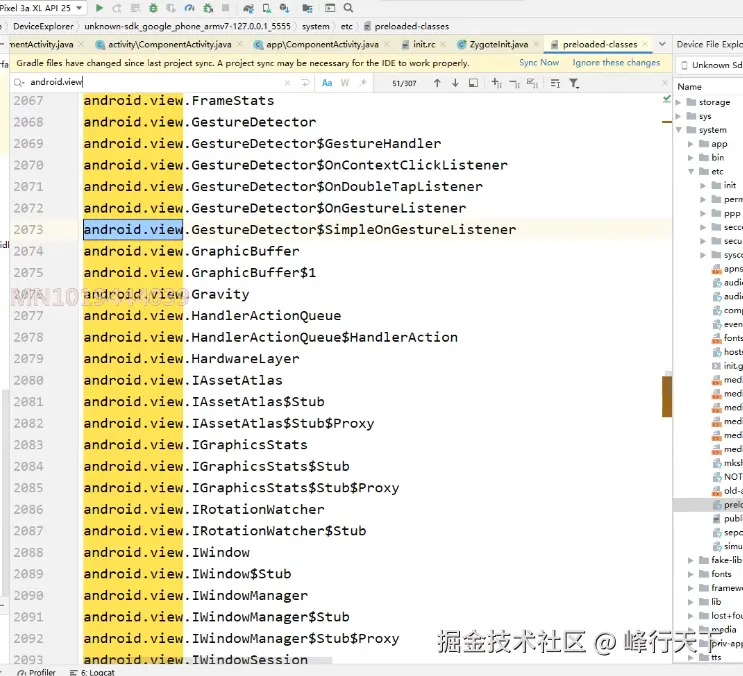Image resolution: width=743 pixels, height=676 pixels.
Task: Open the hidden editor tabs dropdown chevron
Action: pyautogui.click(x=662, y=44)
